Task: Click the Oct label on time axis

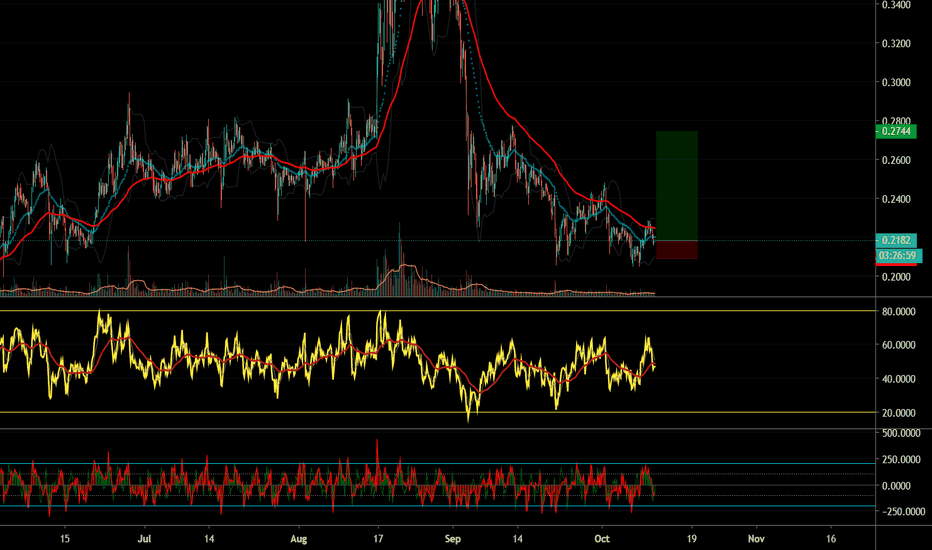Action: point(602,539)
